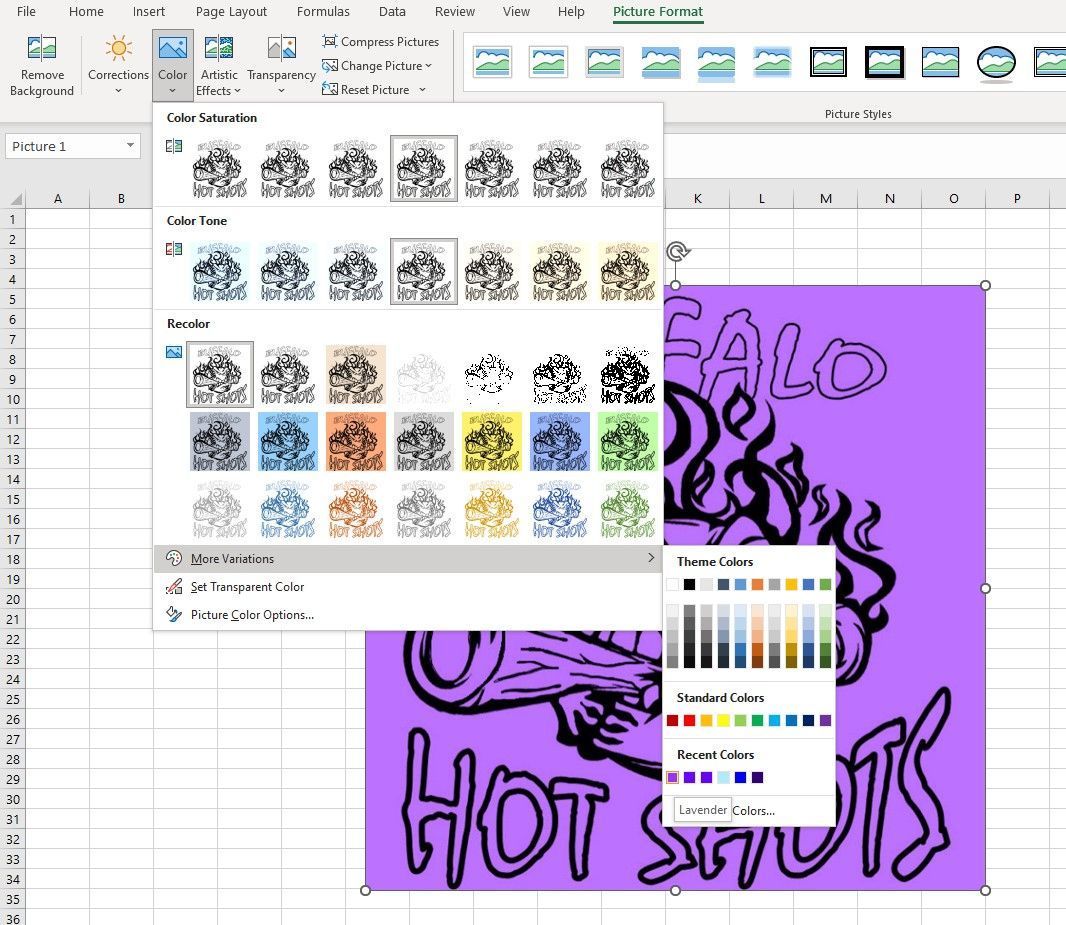Viewport: 1066px width, 925px height.
Task: Select the last Color Saturation thumbnail
Action: (x=627, y=169)
